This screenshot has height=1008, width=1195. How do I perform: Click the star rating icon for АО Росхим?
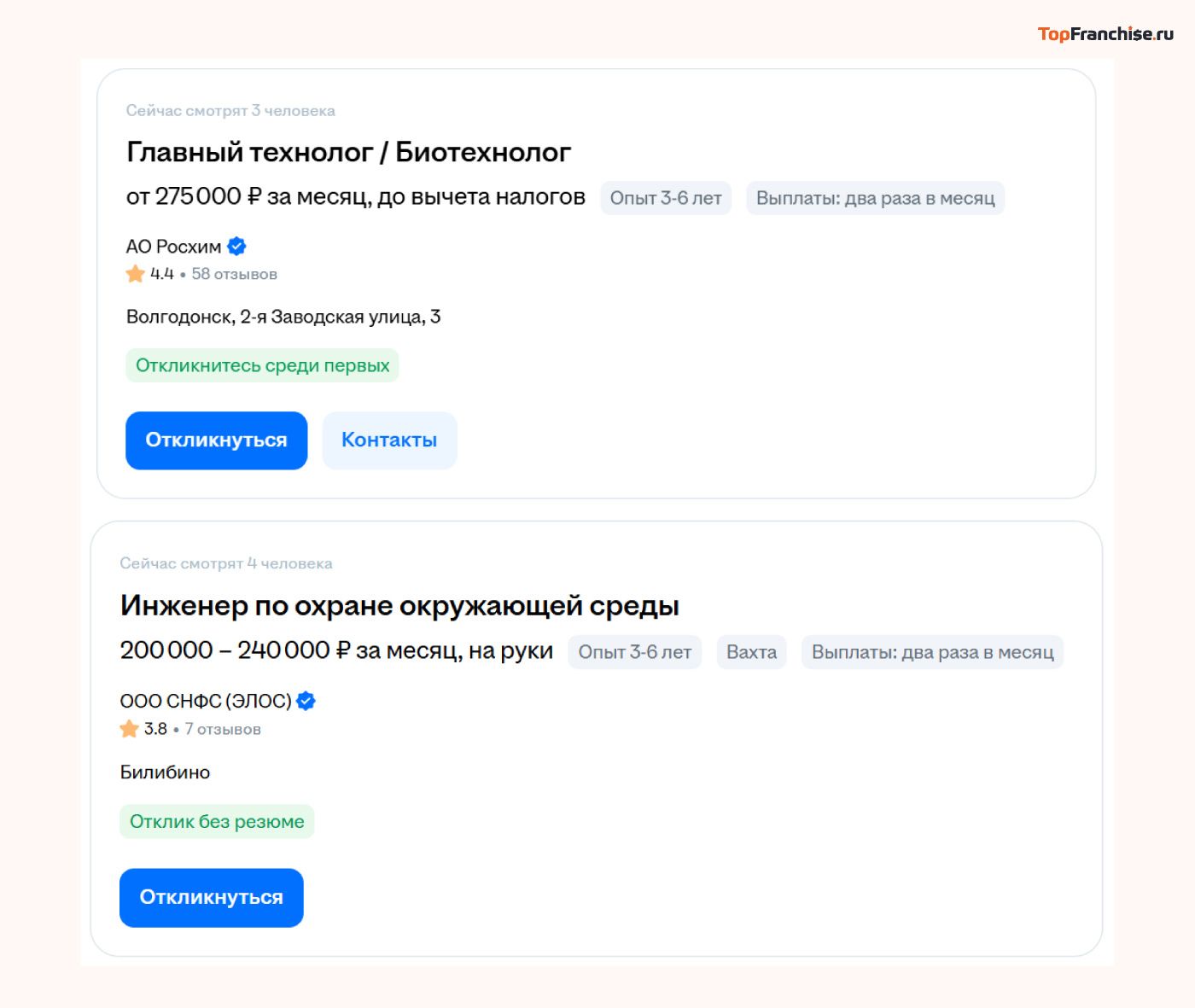click(134, 273)
